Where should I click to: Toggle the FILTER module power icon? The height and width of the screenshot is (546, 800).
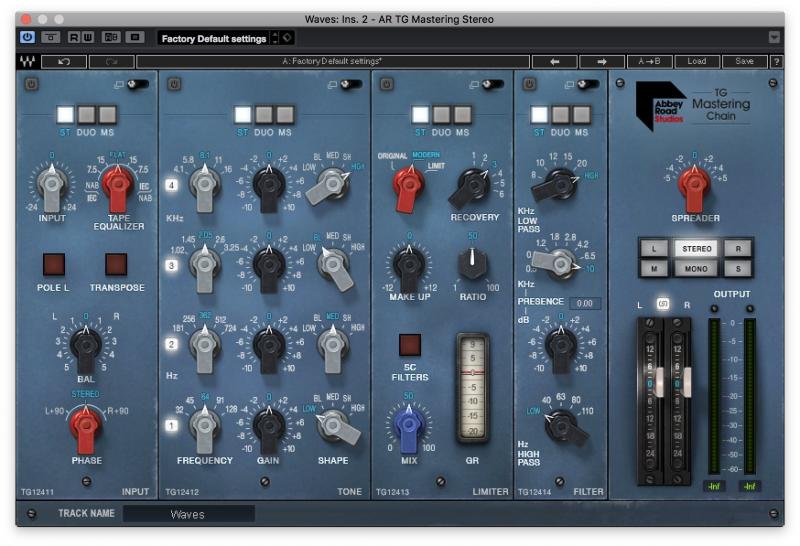pos(529,84)
